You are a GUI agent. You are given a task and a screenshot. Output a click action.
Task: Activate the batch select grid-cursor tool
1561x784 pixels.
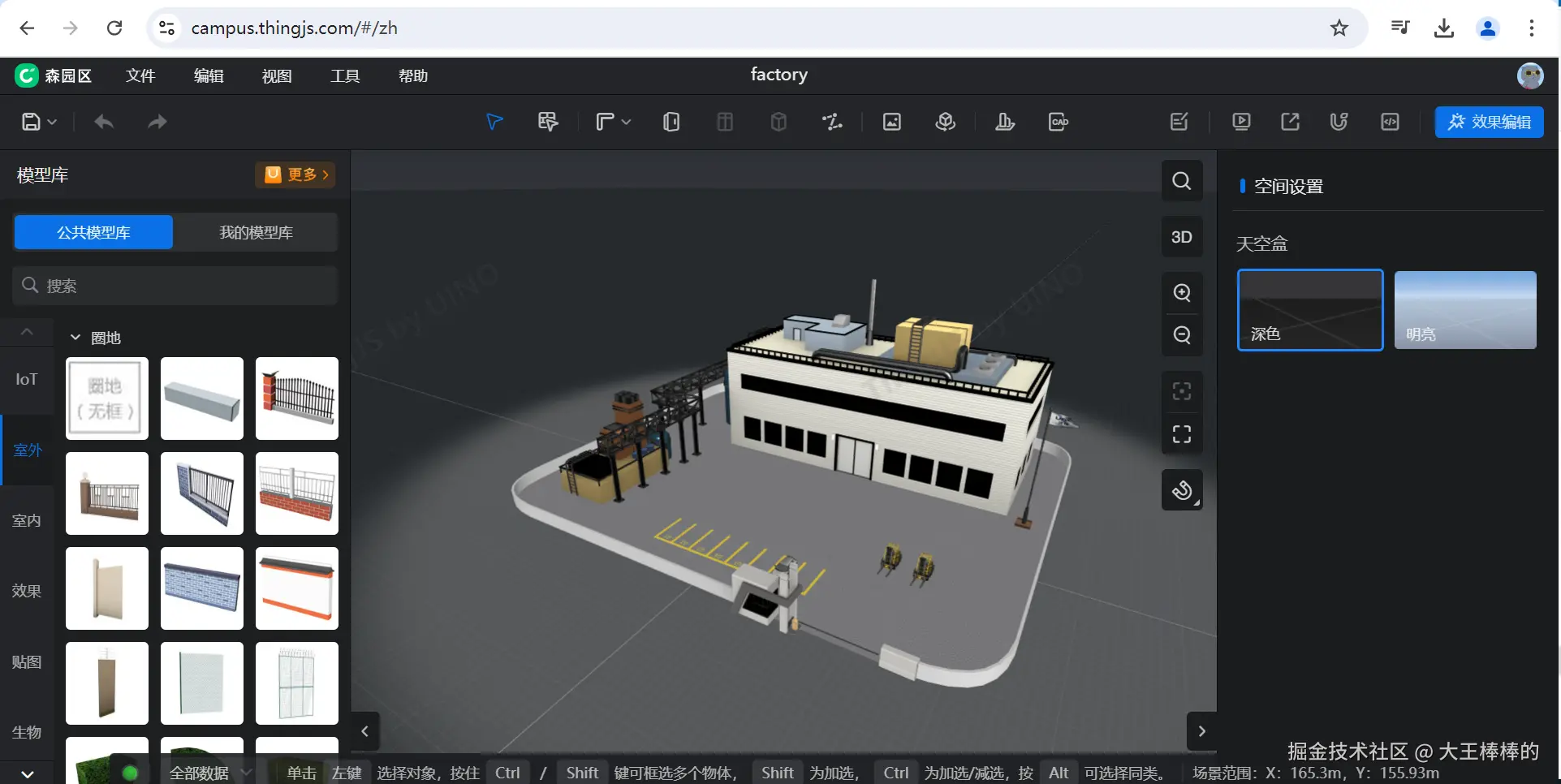pos(548,122)
